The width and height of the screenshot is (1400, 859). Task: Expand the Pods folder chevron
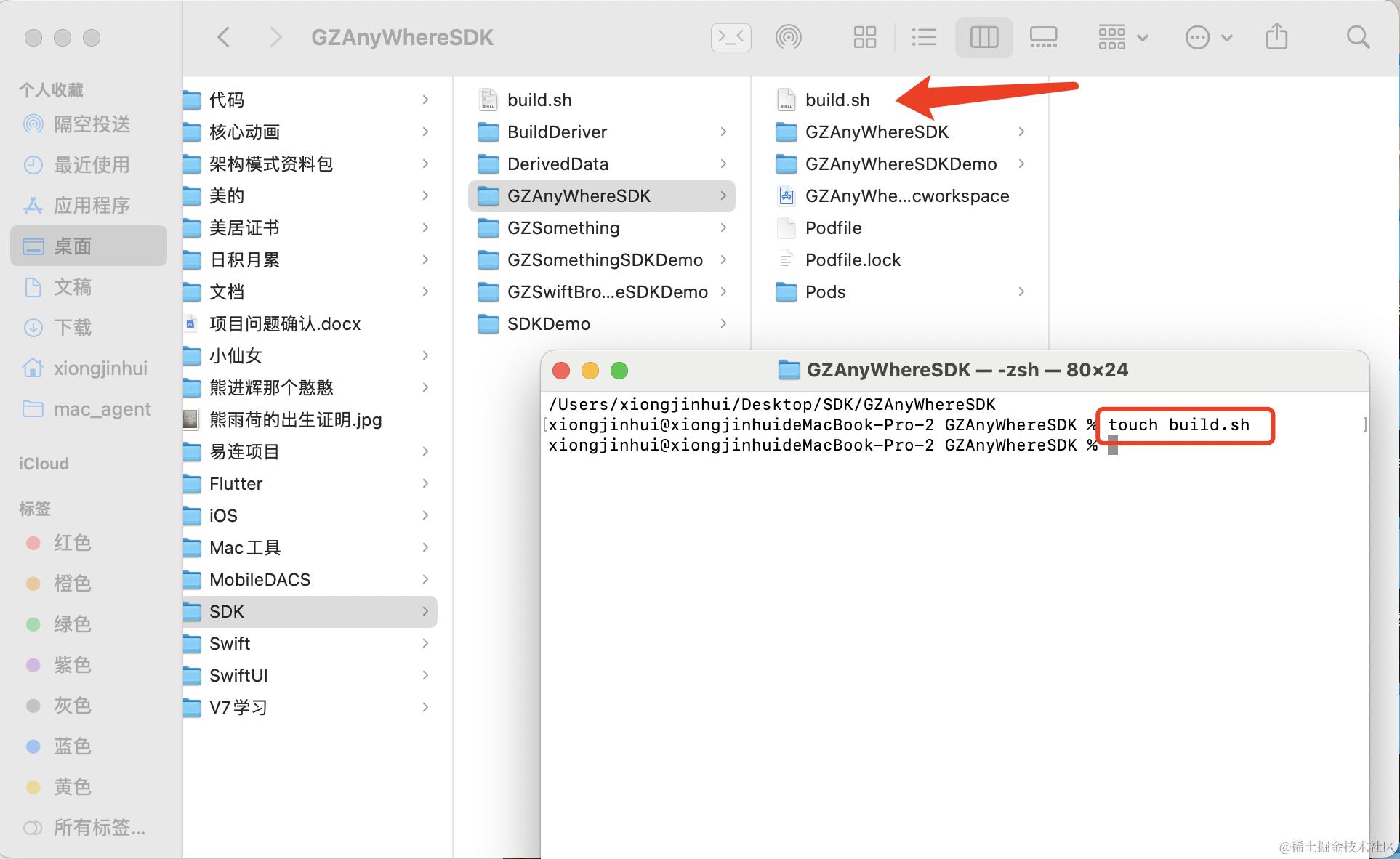pos(1021,291)
